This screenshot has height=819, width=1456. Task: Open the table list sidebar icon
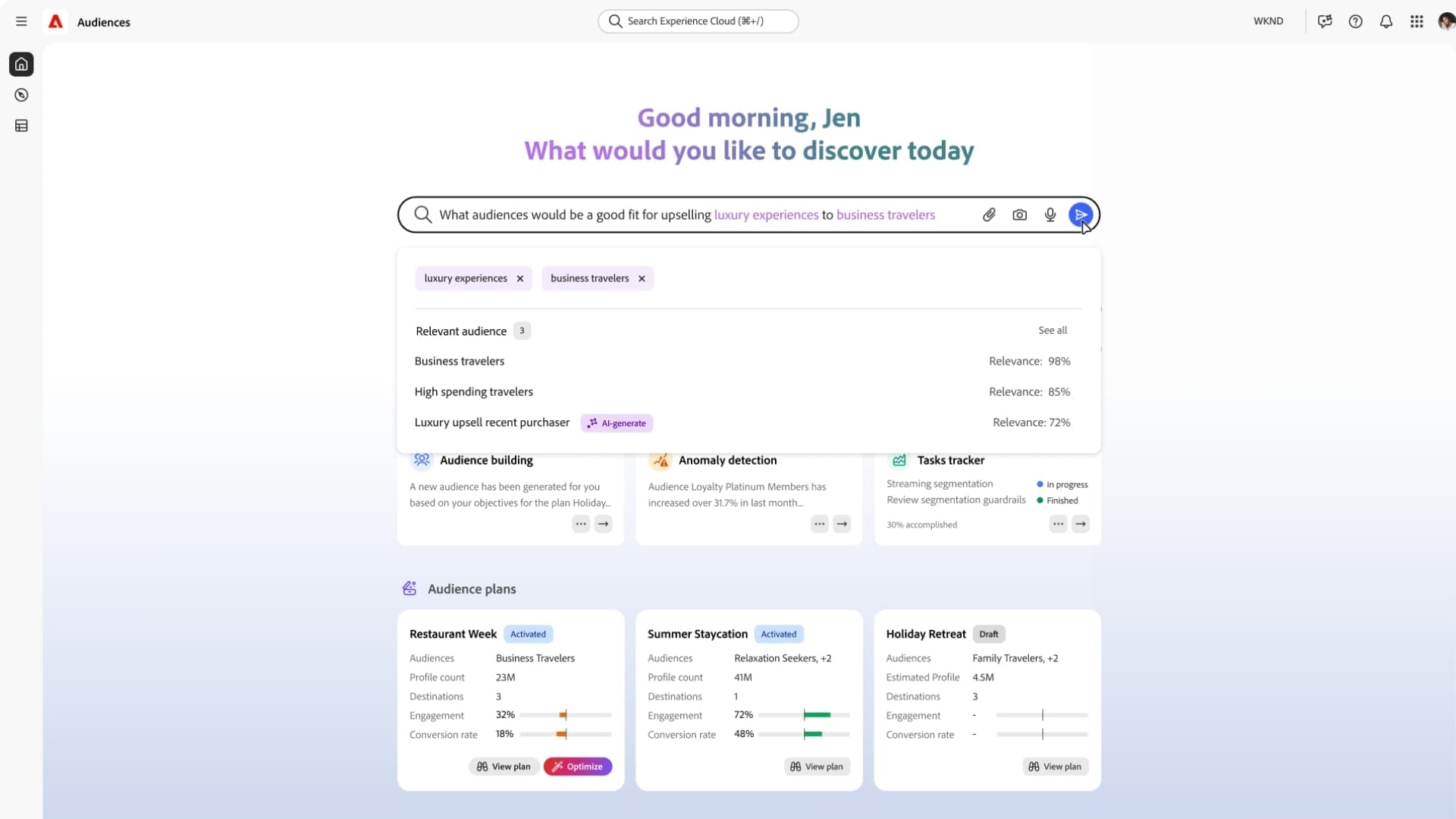pyautogui.click(x=21, y=126)
